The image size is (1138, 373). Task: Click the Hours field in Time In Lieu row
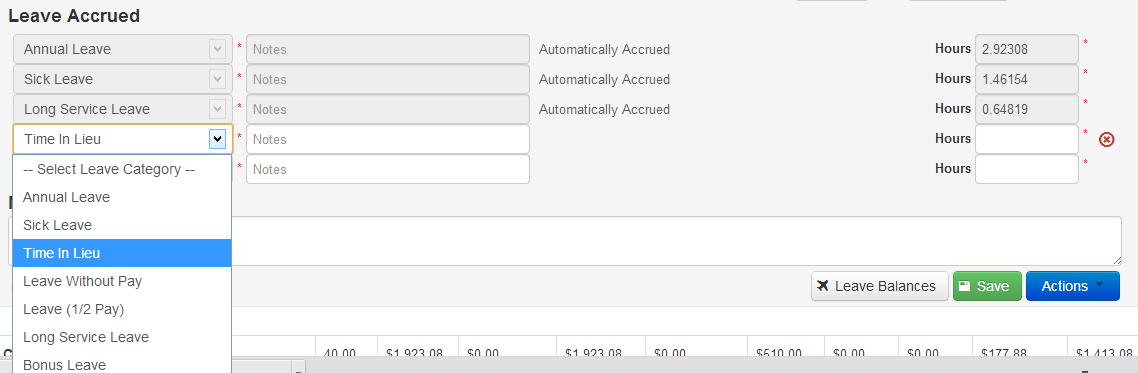tap(1027, 139)
